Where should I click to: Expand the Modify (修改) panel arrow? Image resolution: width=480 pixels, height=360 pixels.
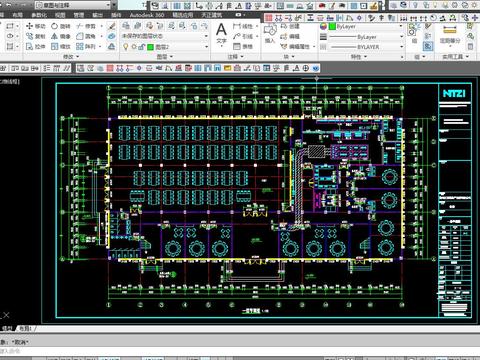pos(71,57)
